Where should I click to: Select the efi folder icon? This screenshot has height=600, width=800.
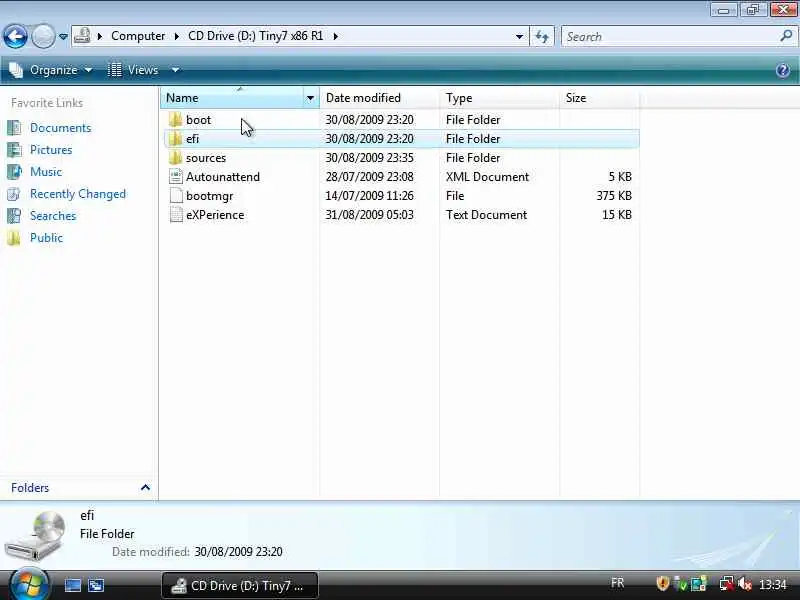click(x=175, y=139)
